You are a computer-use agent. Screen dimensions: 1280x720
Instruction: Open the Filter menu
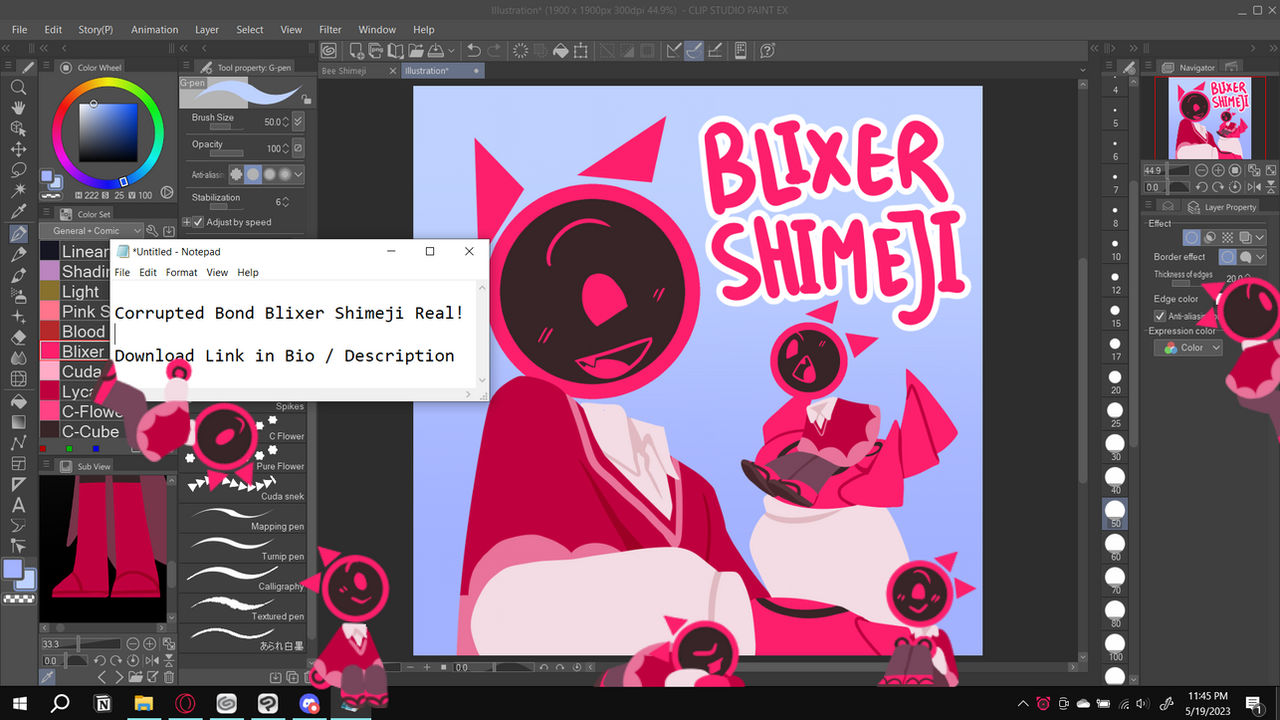[x=330, y=29]
